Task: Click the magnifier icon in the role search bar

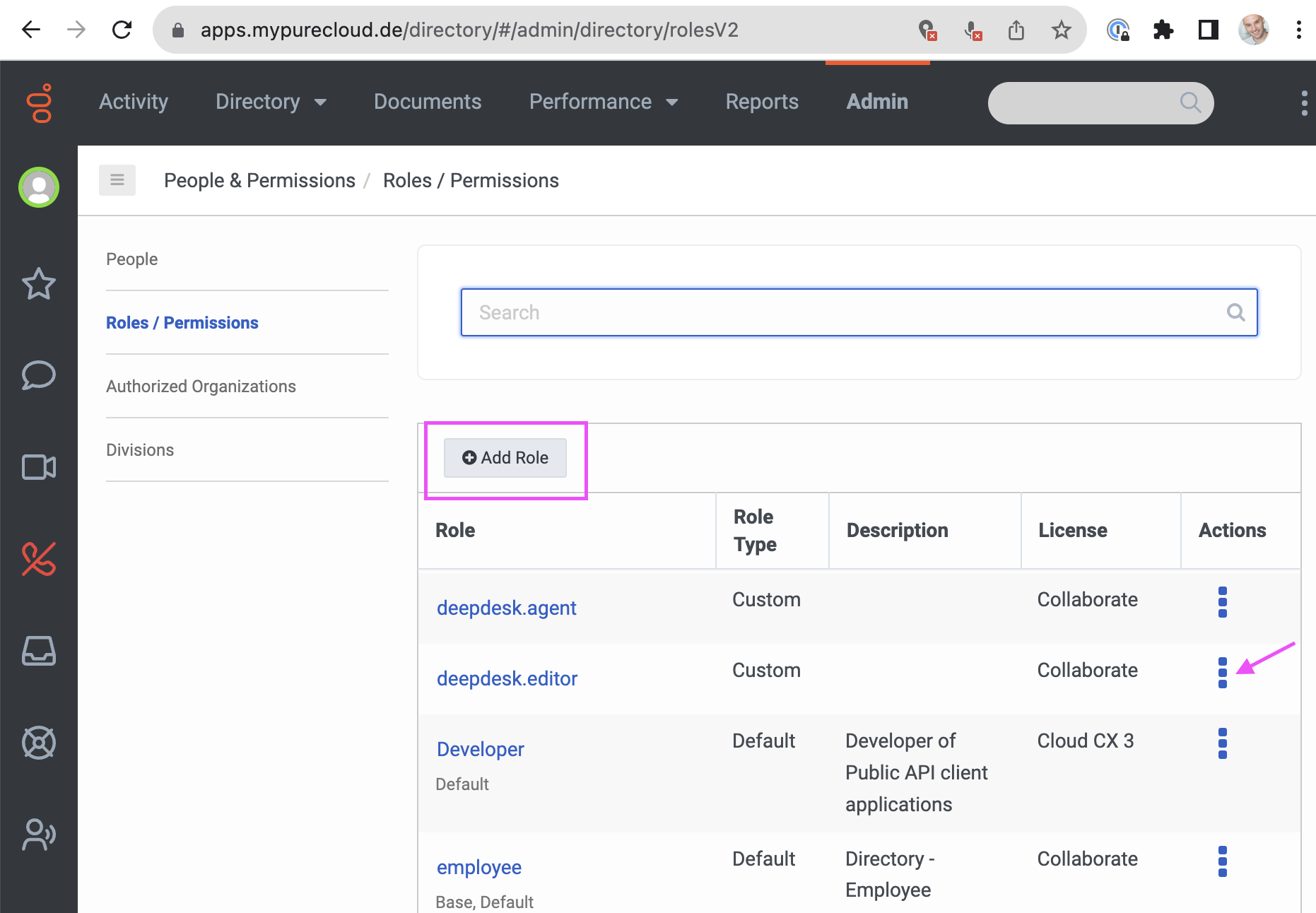Action: 1236,312
